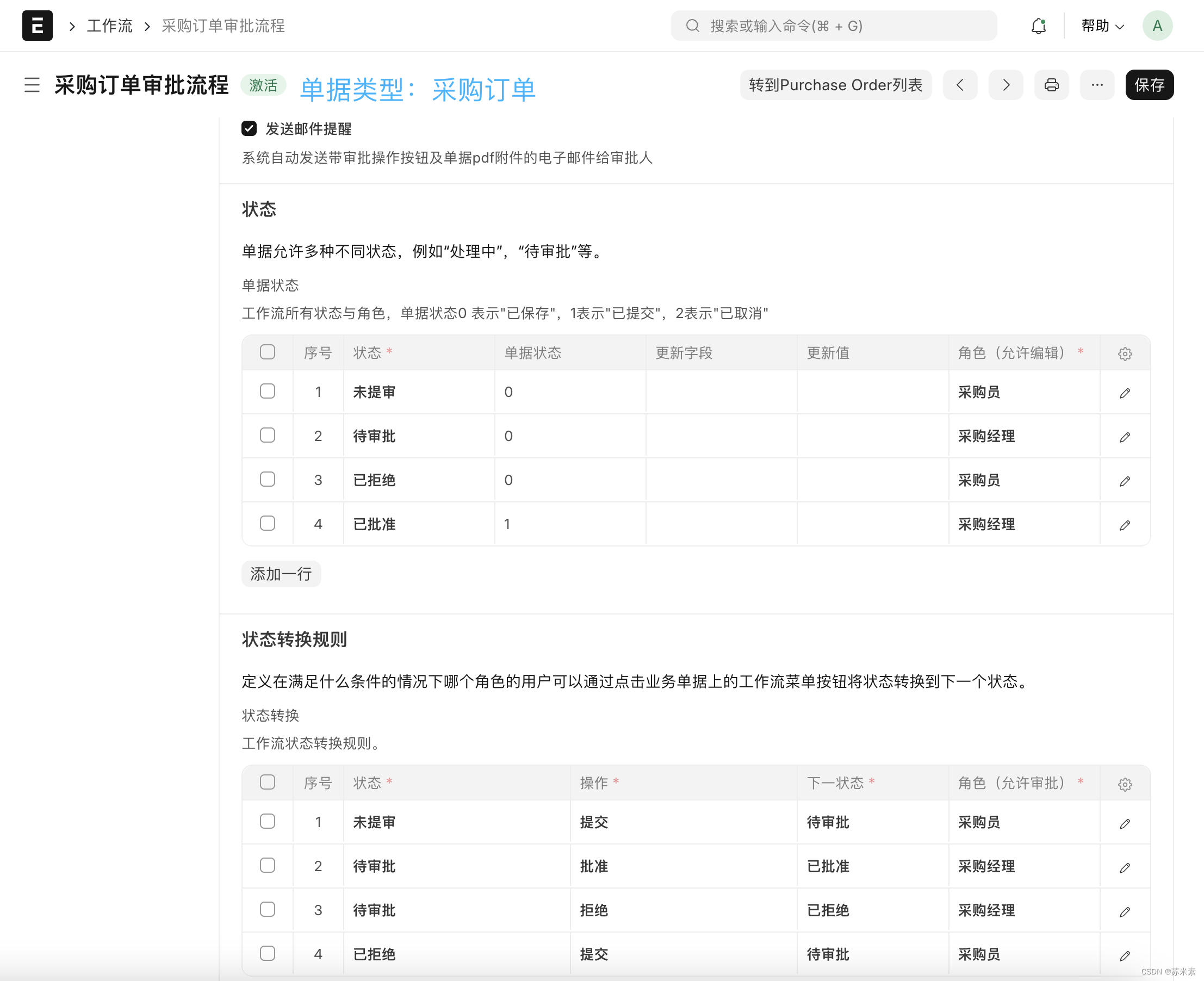This screenshot has width=1204, height=981.
Task: Toggle the sidebar hamburger icon
Action: coord(32,85)
